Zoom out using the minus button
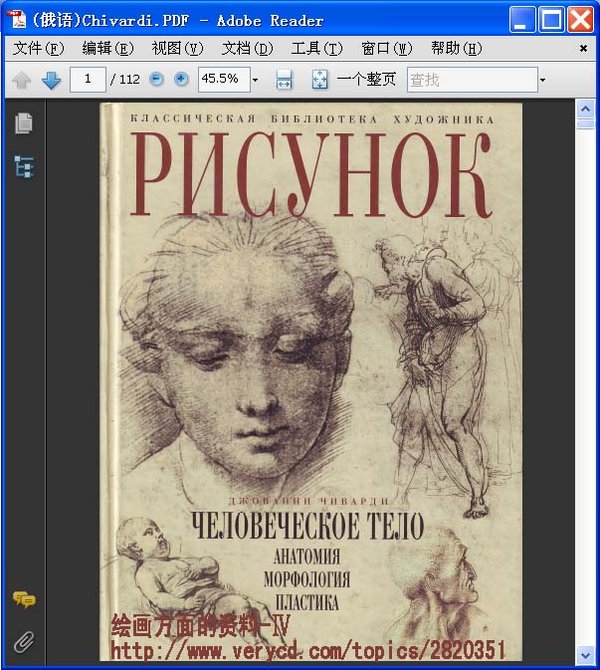The height and width of the screenshot is (670, 600). 157,79
